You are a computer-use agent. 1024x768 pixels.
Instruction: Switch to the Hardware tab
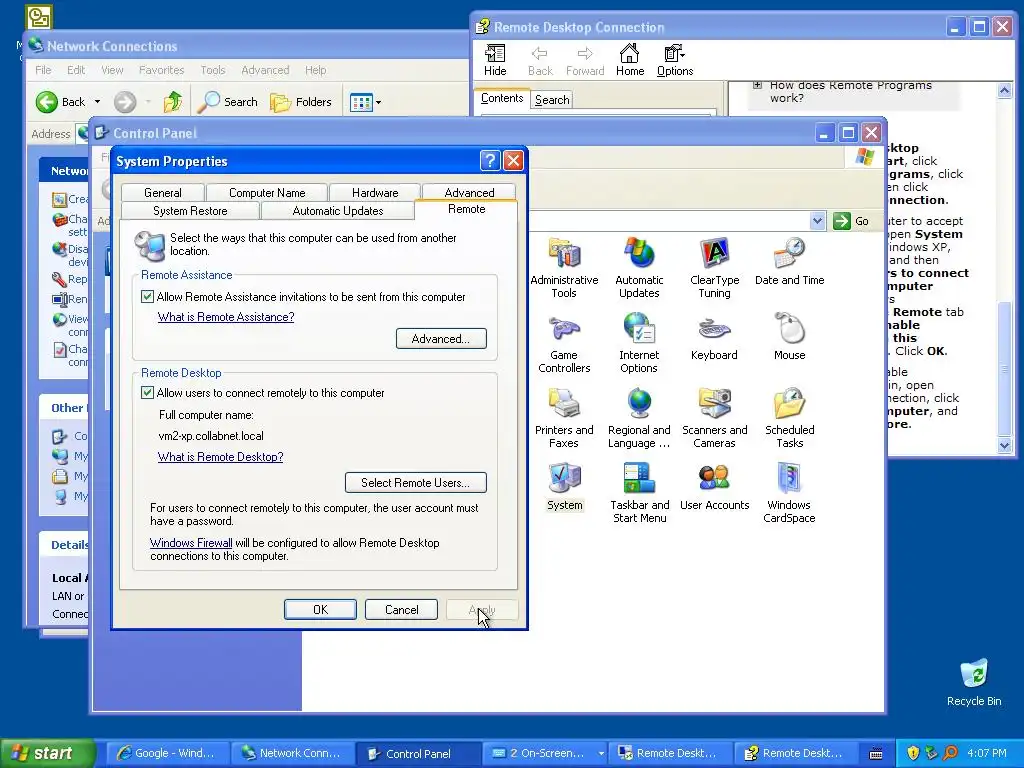pyautogui.click(x=375, y=193)
